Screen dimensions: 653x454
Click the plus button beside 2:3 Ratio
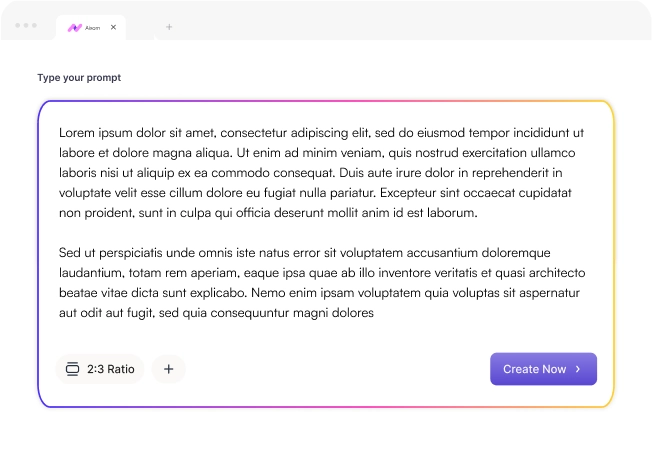pyautogui.click(x=168, y=369)
